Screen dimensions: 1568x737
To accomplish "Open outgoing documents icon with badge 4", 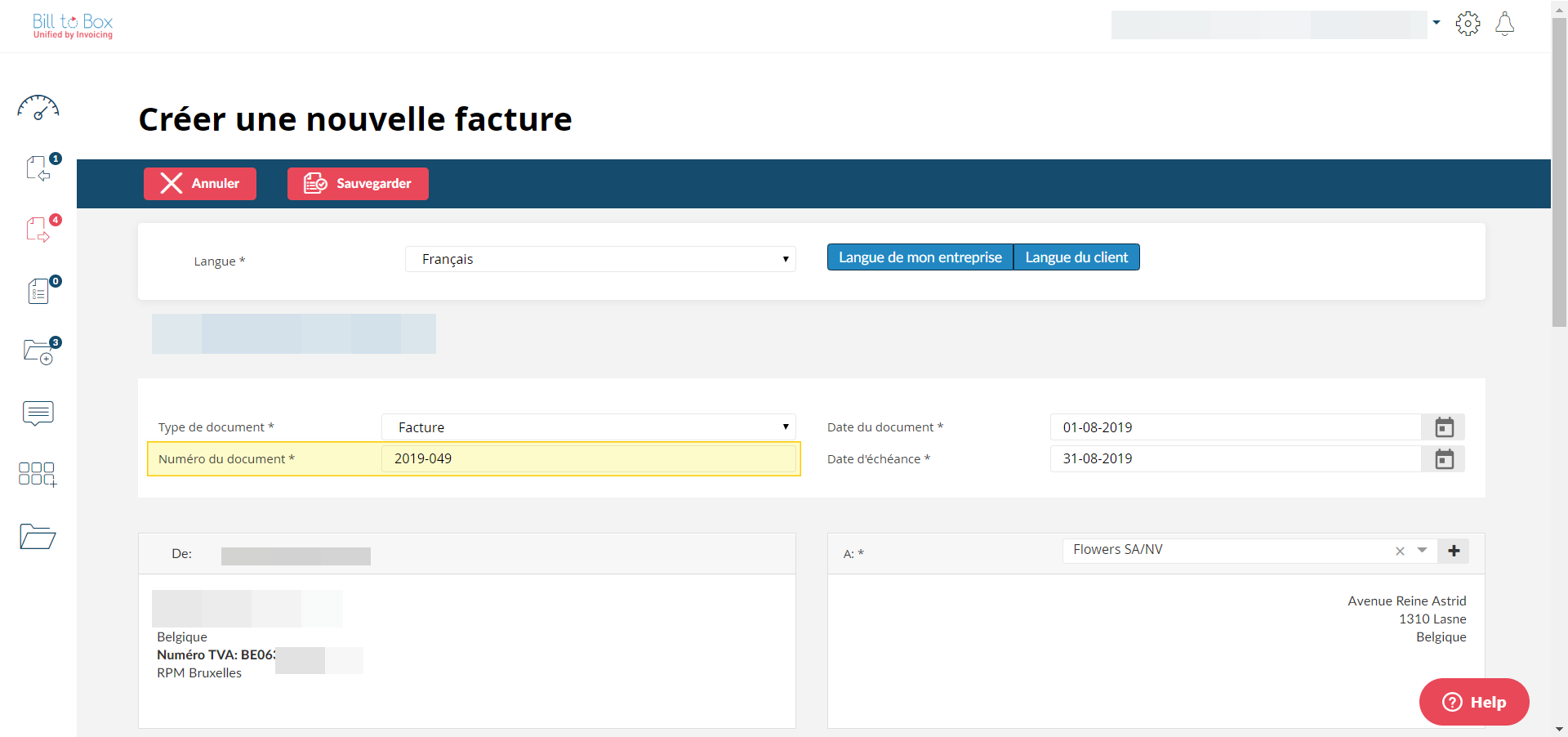I will click(38, 230).
